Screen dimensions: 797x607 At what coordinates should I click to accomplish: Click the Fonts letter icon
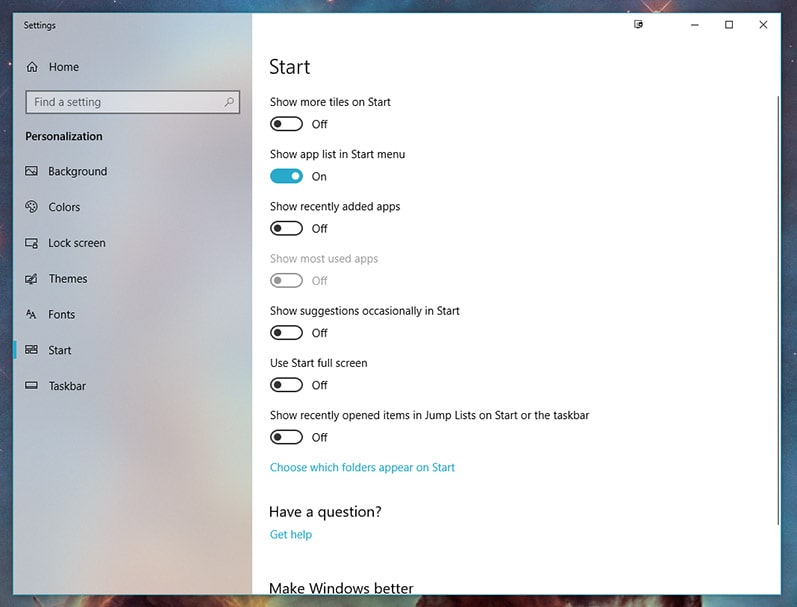(32, 314)
